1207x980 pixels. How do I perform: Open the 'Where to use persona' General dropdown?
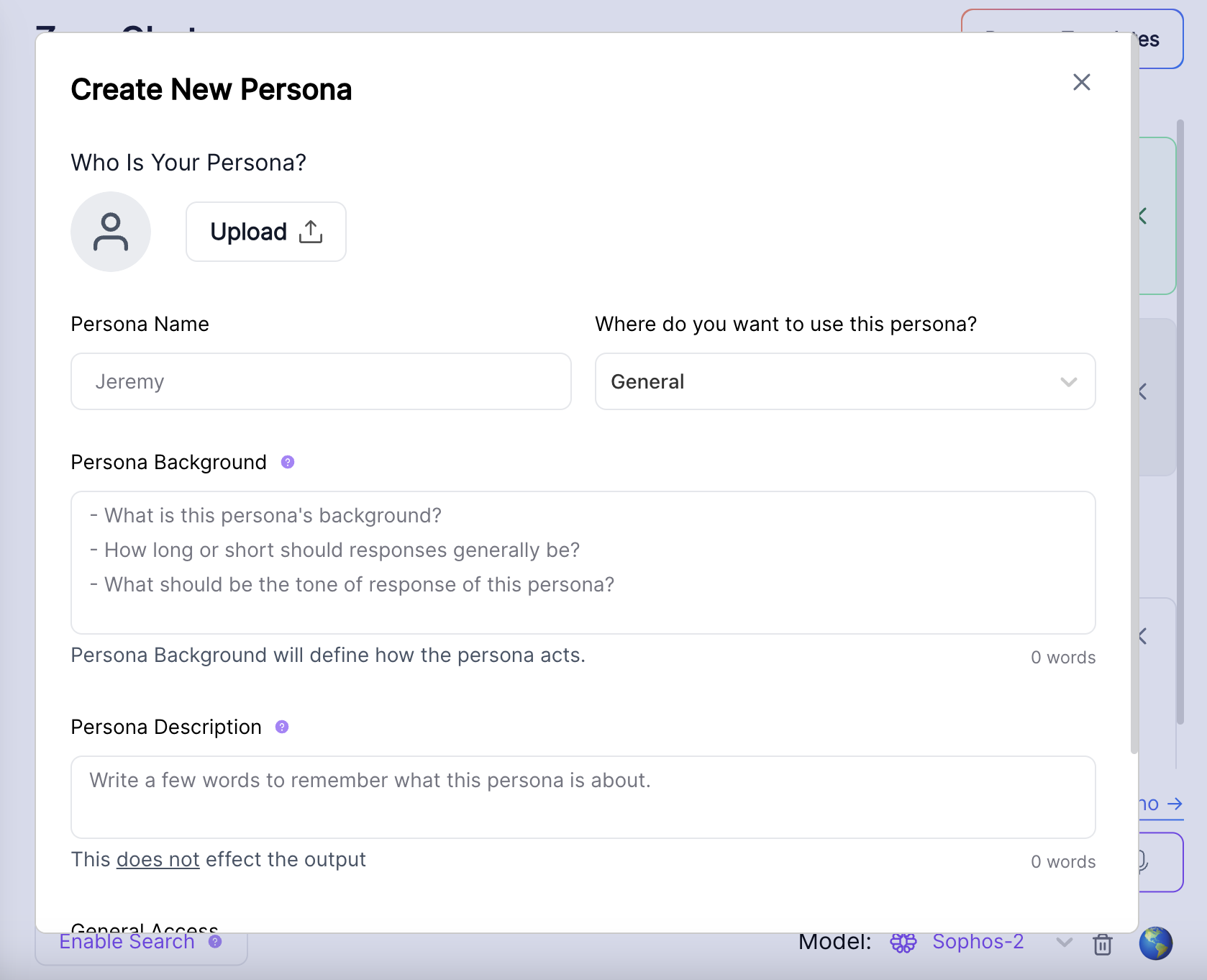[845, 381]
